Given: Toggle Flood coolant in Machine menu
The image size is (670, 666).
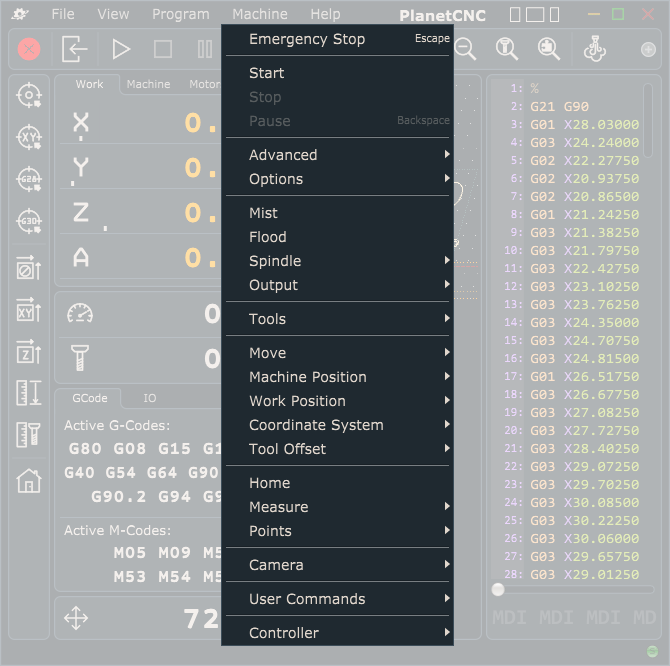Looking at the screenshot, I should coord(268,237).
